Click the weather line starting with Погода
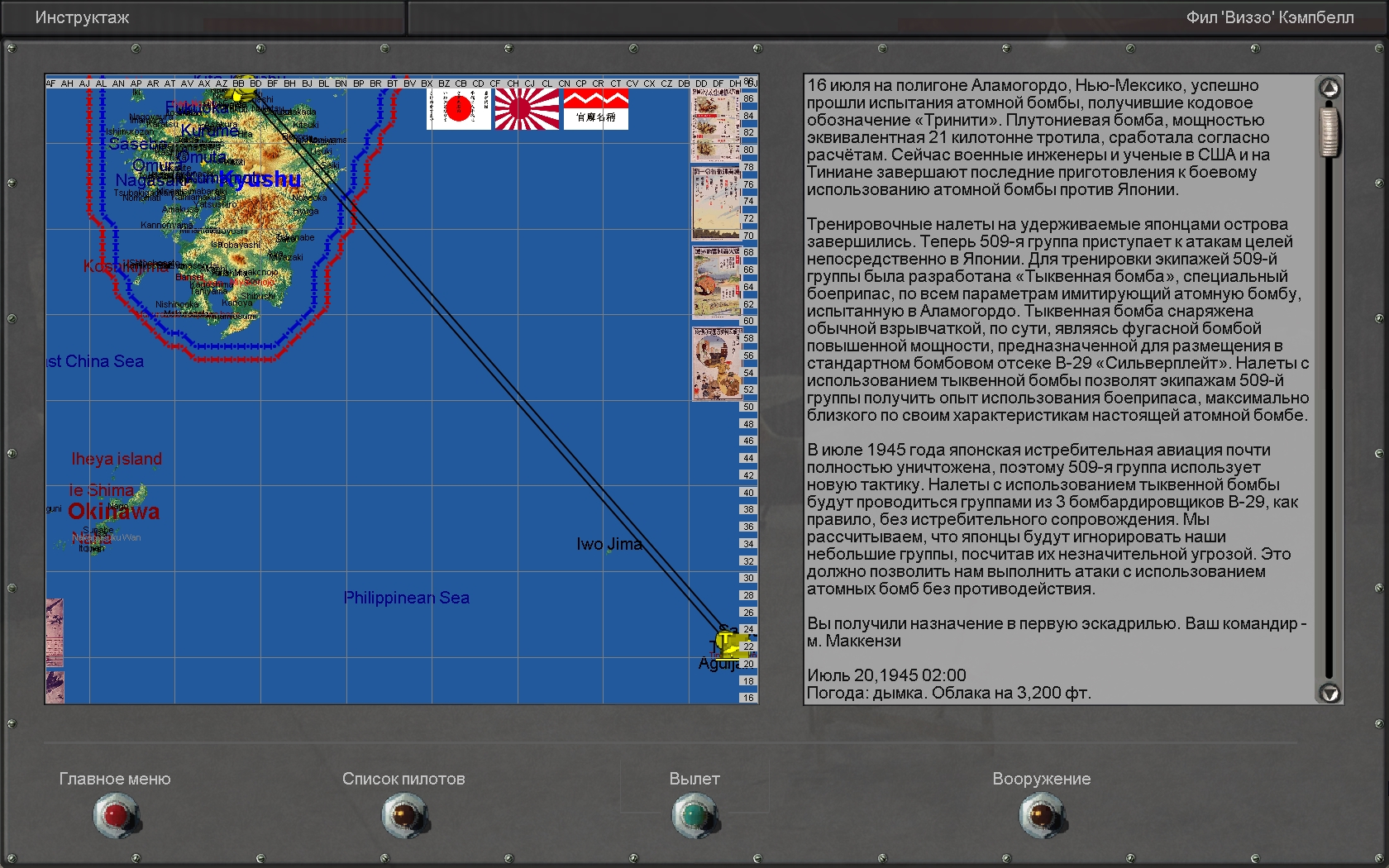This screenshot has width=1389, height=868. tap(949, 693)
